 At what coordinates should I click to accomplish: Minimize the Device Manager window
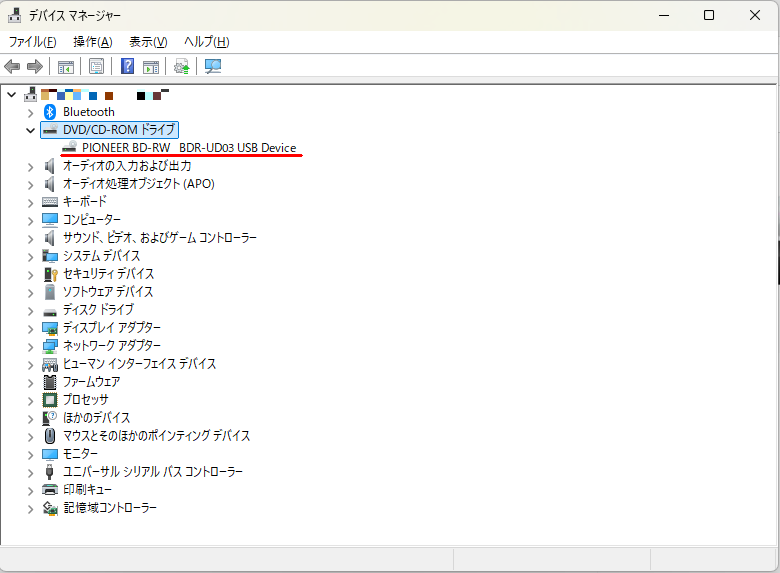[x=664, y=15]
